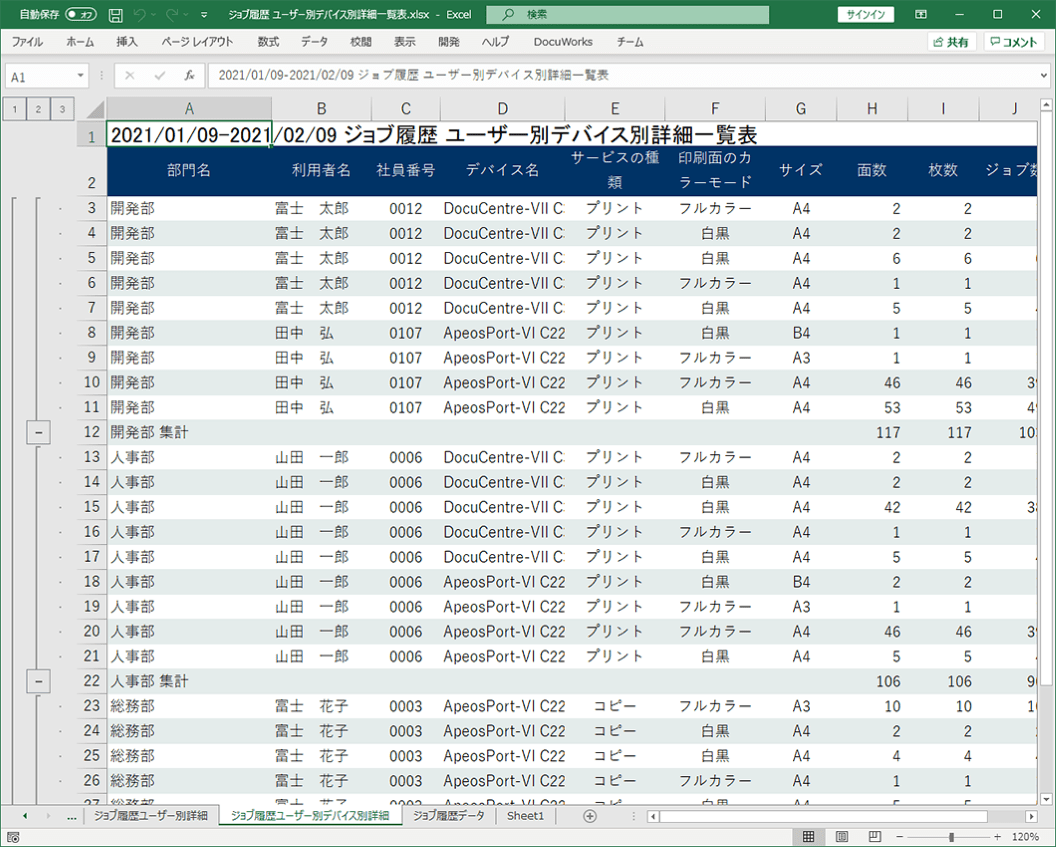Select column G header
This screenshot has height=847, width=1056.
click(x=801, y=109)
